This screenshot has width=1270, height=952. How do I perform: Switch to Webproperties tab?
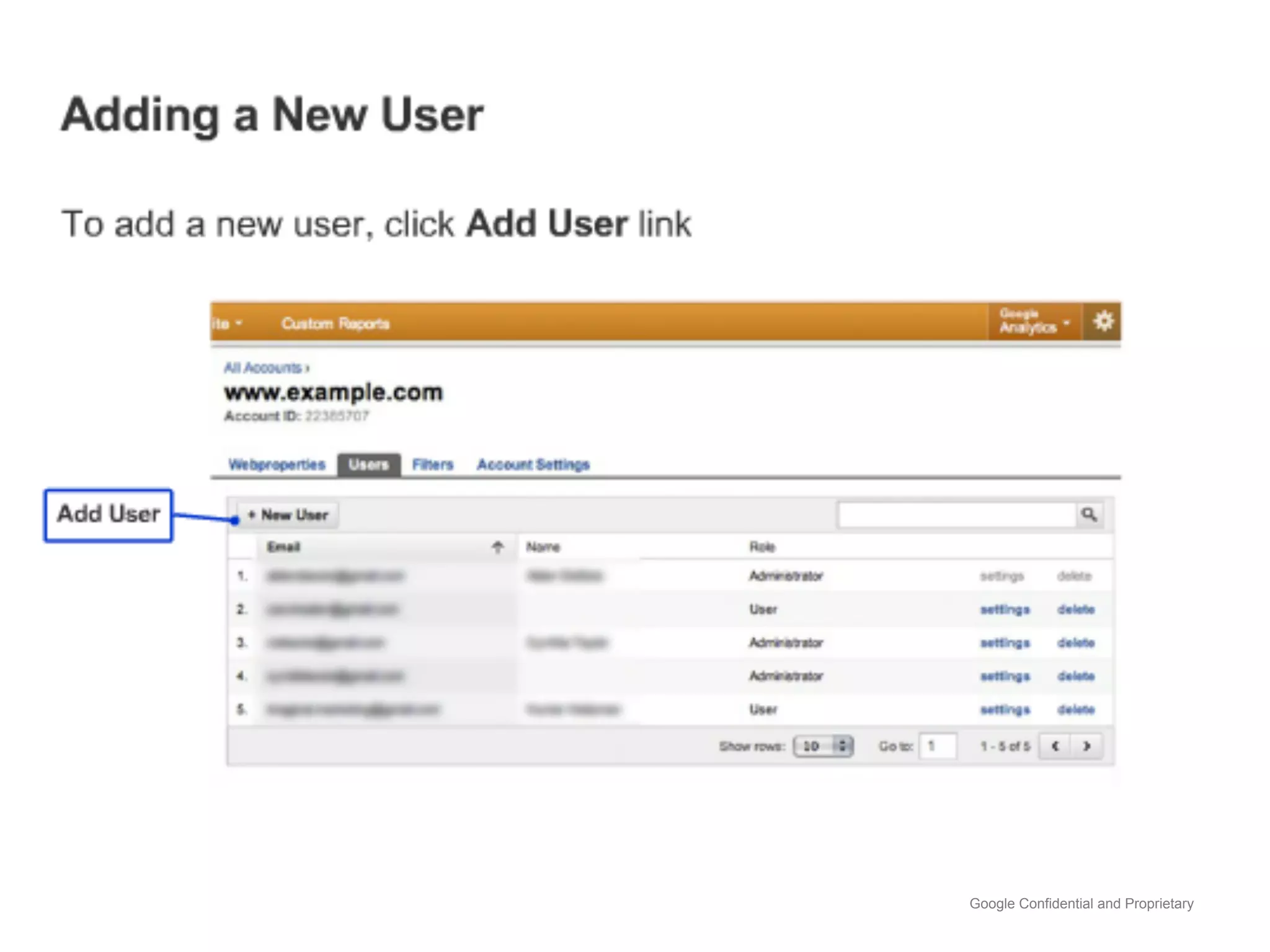[x=277, y=464]
